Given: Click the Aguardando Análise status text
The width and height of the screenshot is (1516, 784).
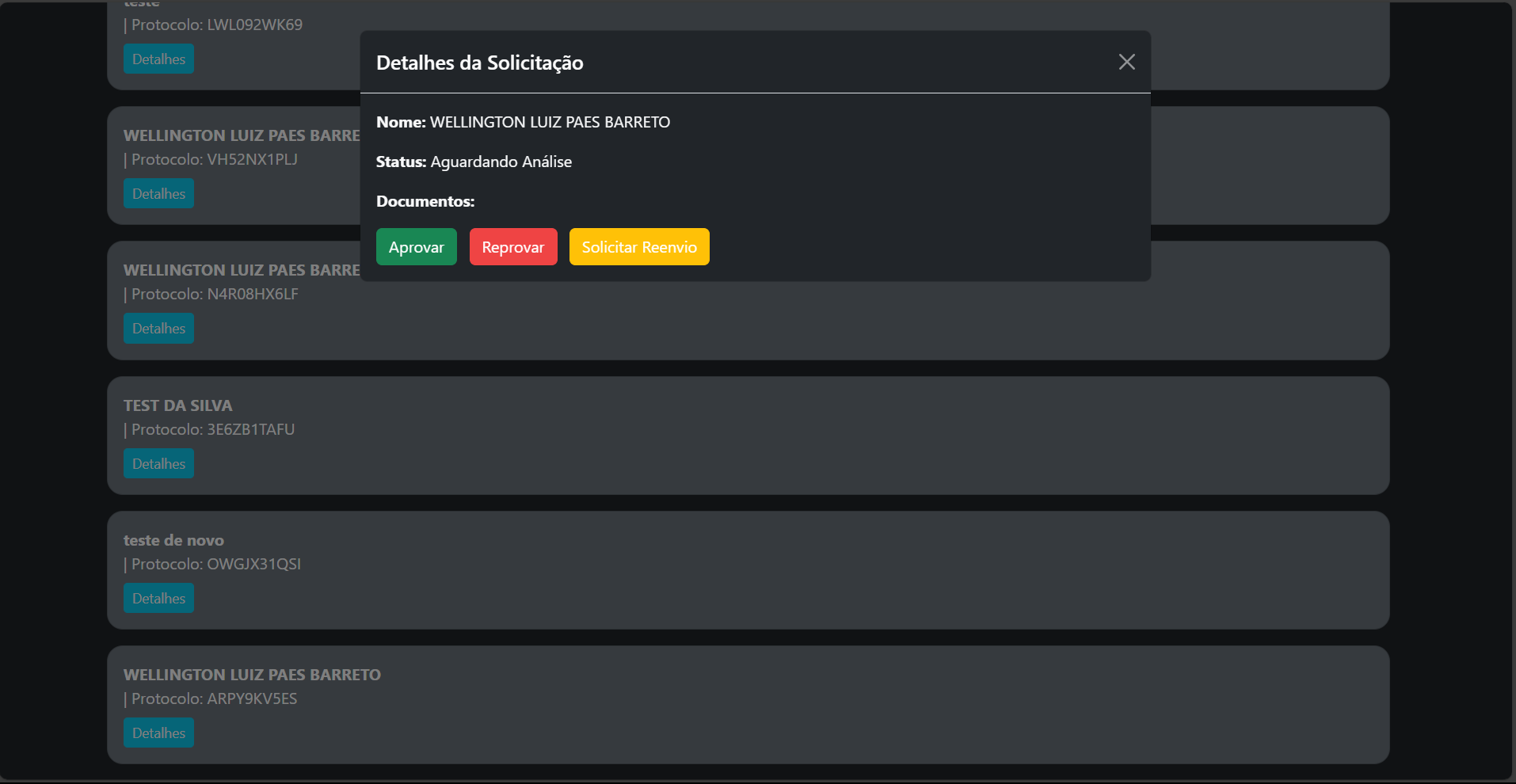Looking at the screenshot, I should tap(501, 162).
